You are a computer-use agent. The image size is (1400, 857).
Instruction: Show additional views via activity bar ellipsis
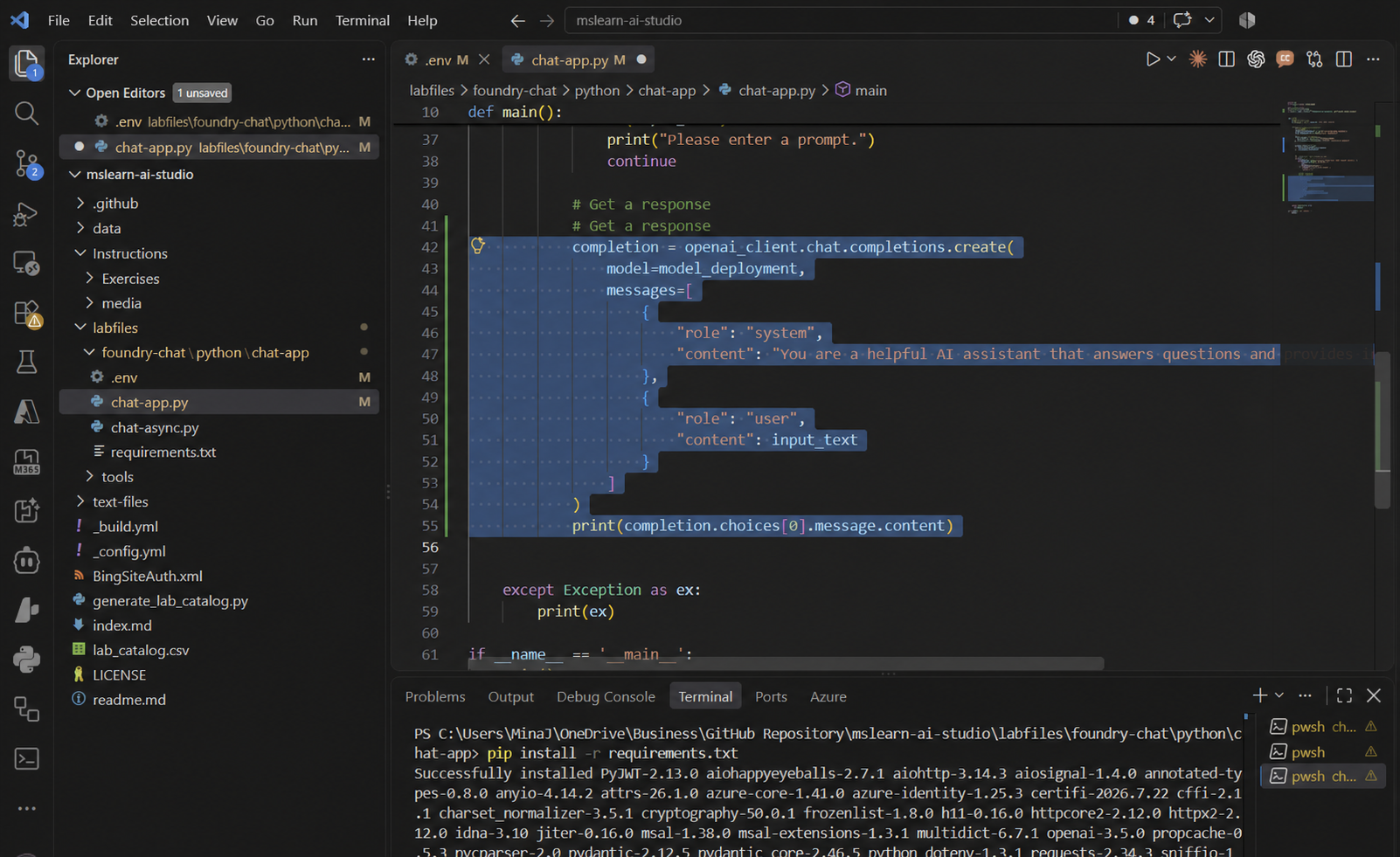click(x=26, y=808)
